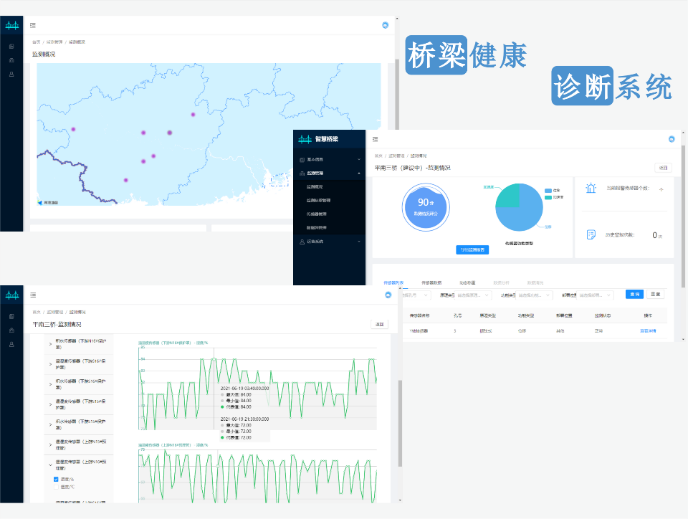Click the hamburger icon in the chart window header

[x=33, y=294]
